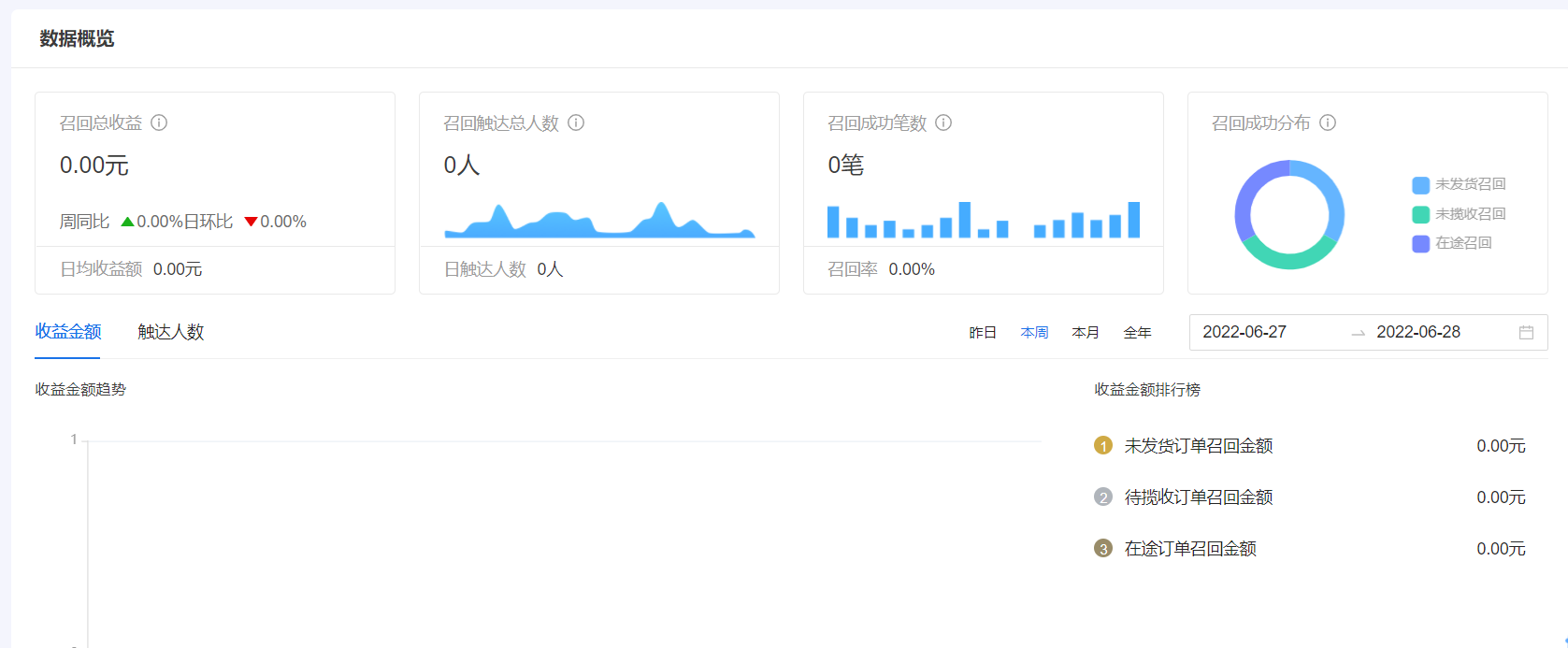
Task: Click the 0人 total reached value
Action: (462, 166)
